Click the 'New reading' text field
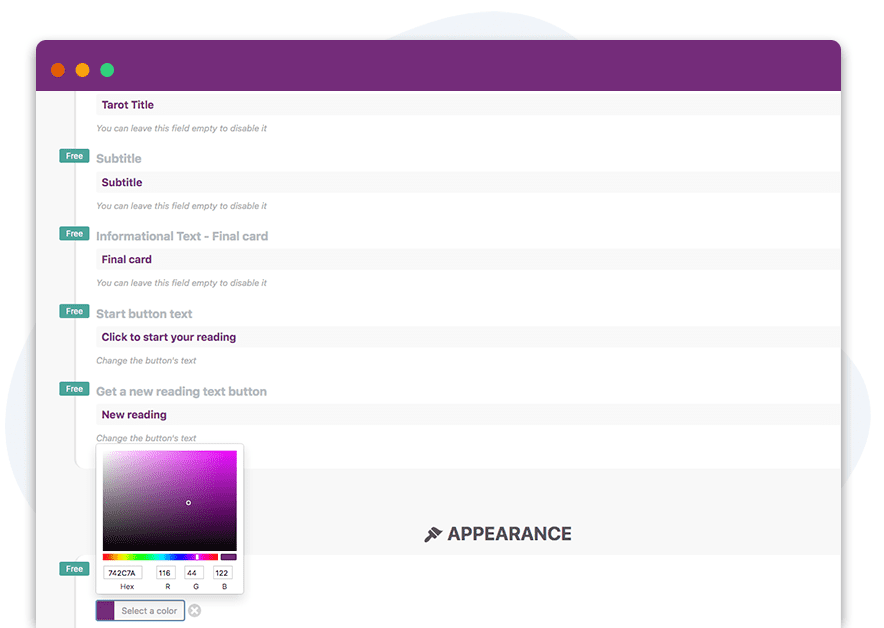The height and width of the screenshot is (628, 884). [468, 414]
